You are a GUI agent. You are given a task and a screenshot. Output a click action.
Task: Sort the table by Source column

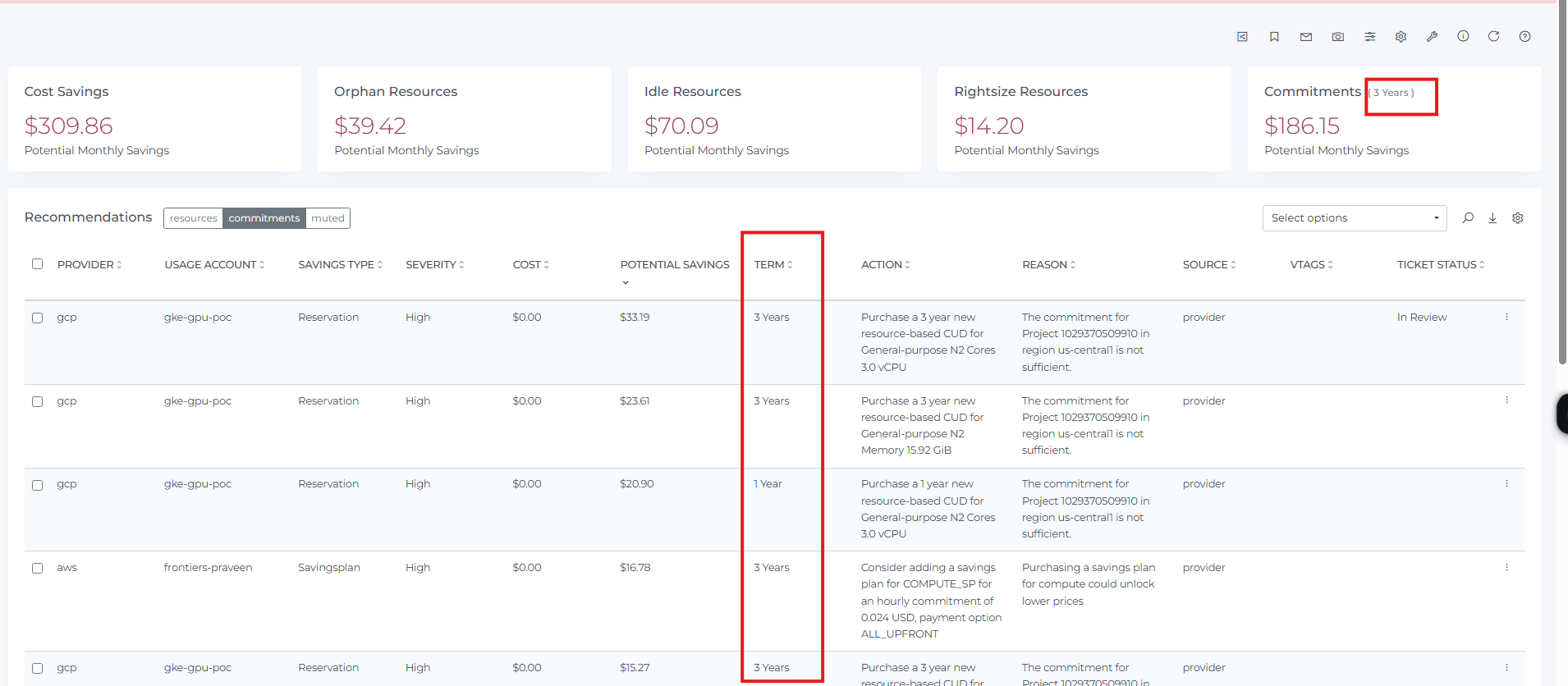pos(1209,264)
